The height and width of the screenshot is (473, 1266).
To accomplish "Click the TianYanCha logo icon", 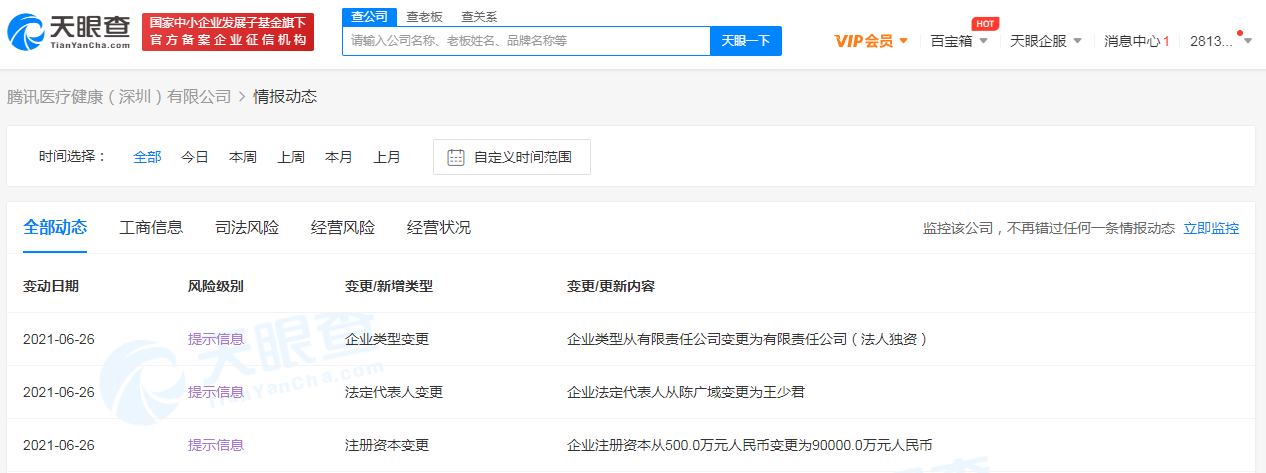I will 26,32.
